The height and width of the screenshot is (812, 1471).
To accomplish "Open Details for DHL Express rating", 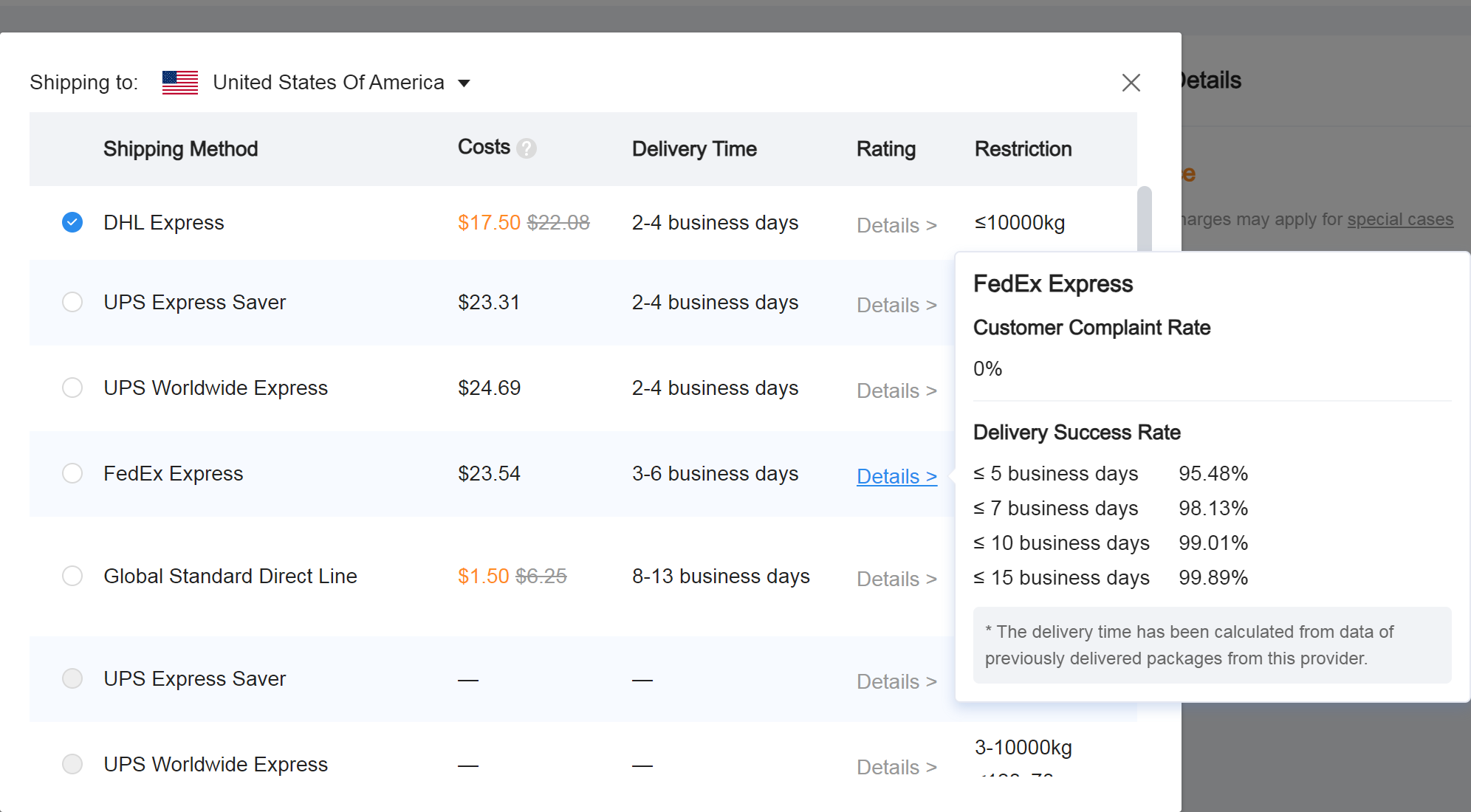I will 896,225.
